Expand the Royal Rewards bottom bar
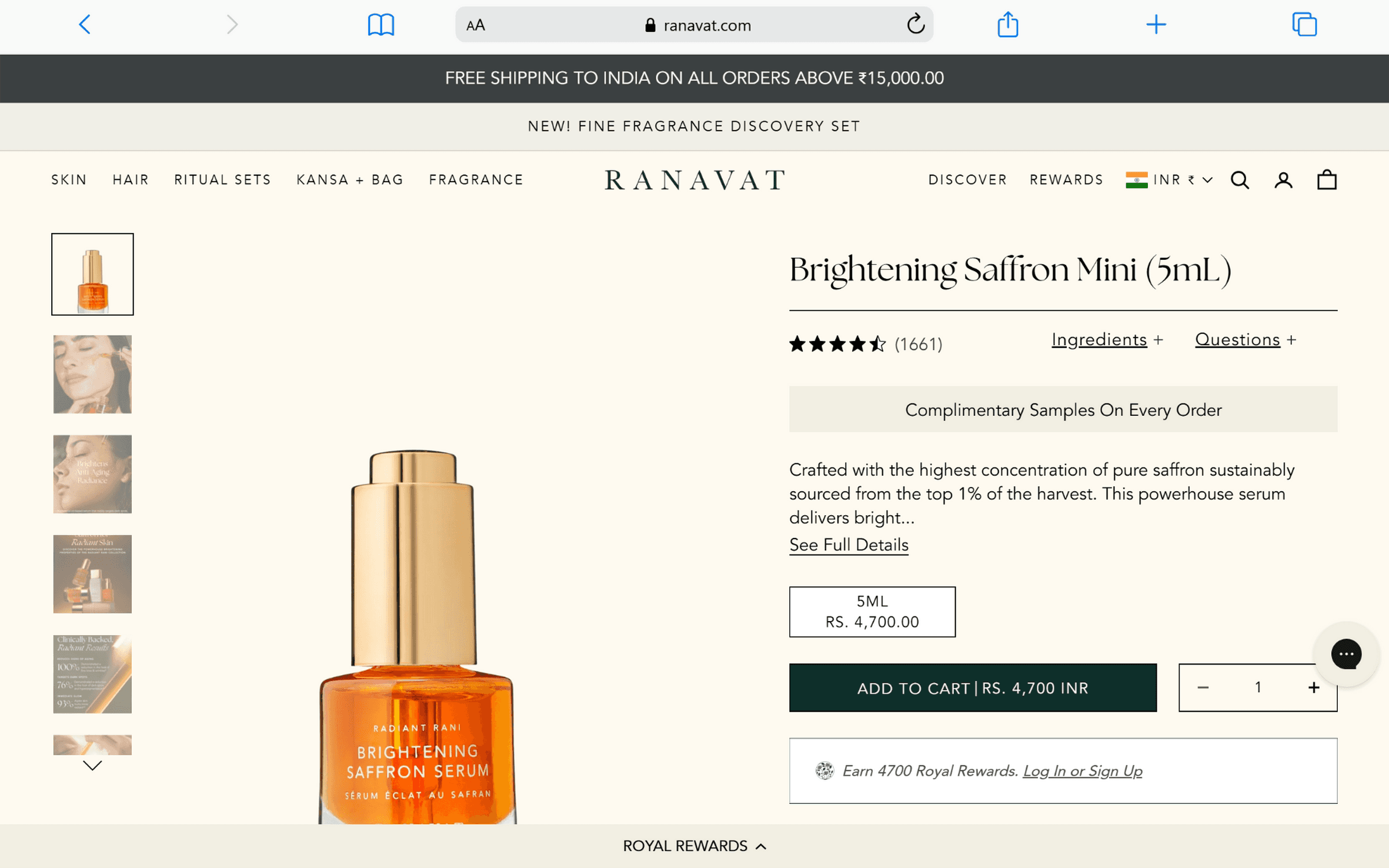 694,846
